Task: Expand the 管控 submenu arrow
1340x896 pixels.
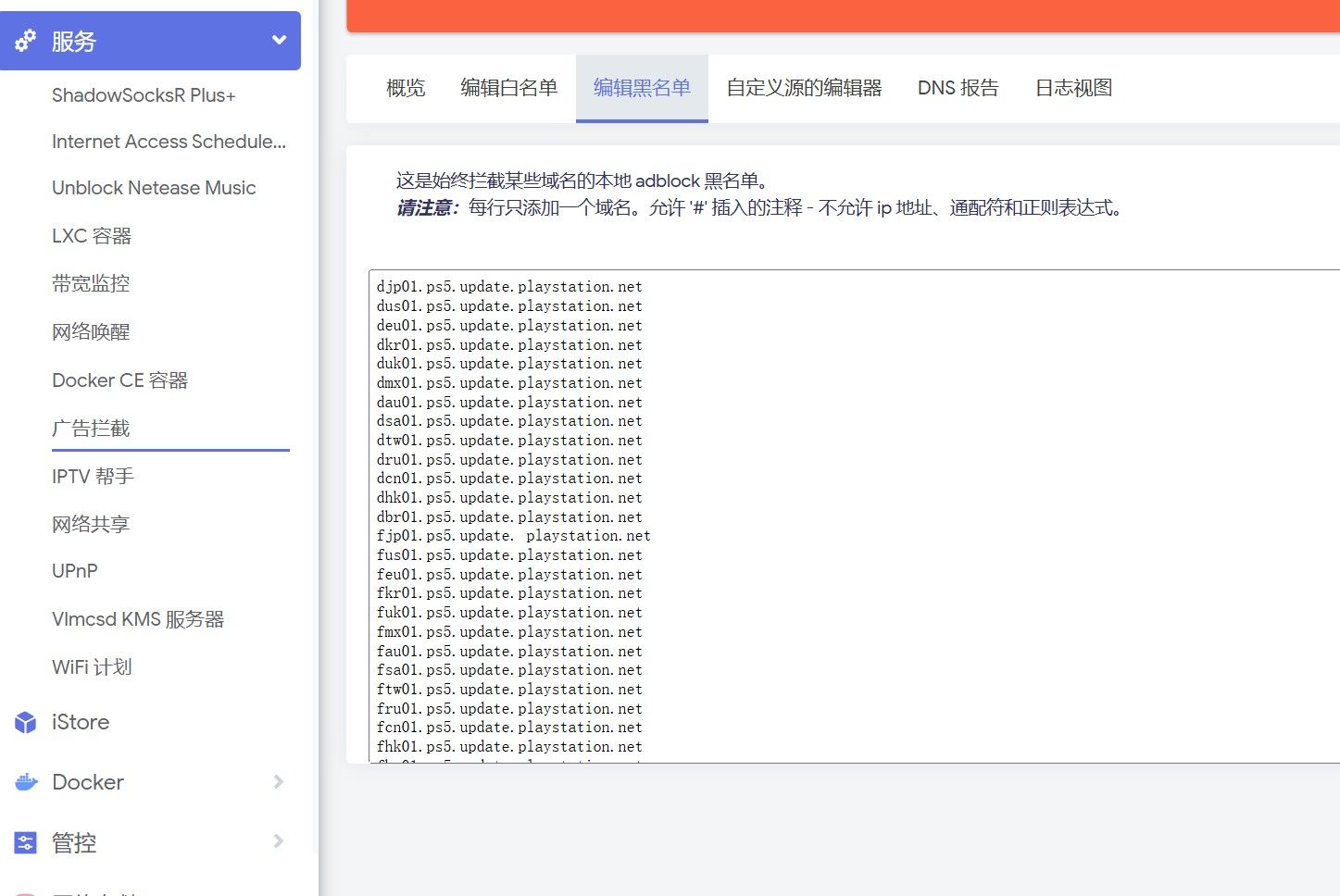Action: point(279,841)
